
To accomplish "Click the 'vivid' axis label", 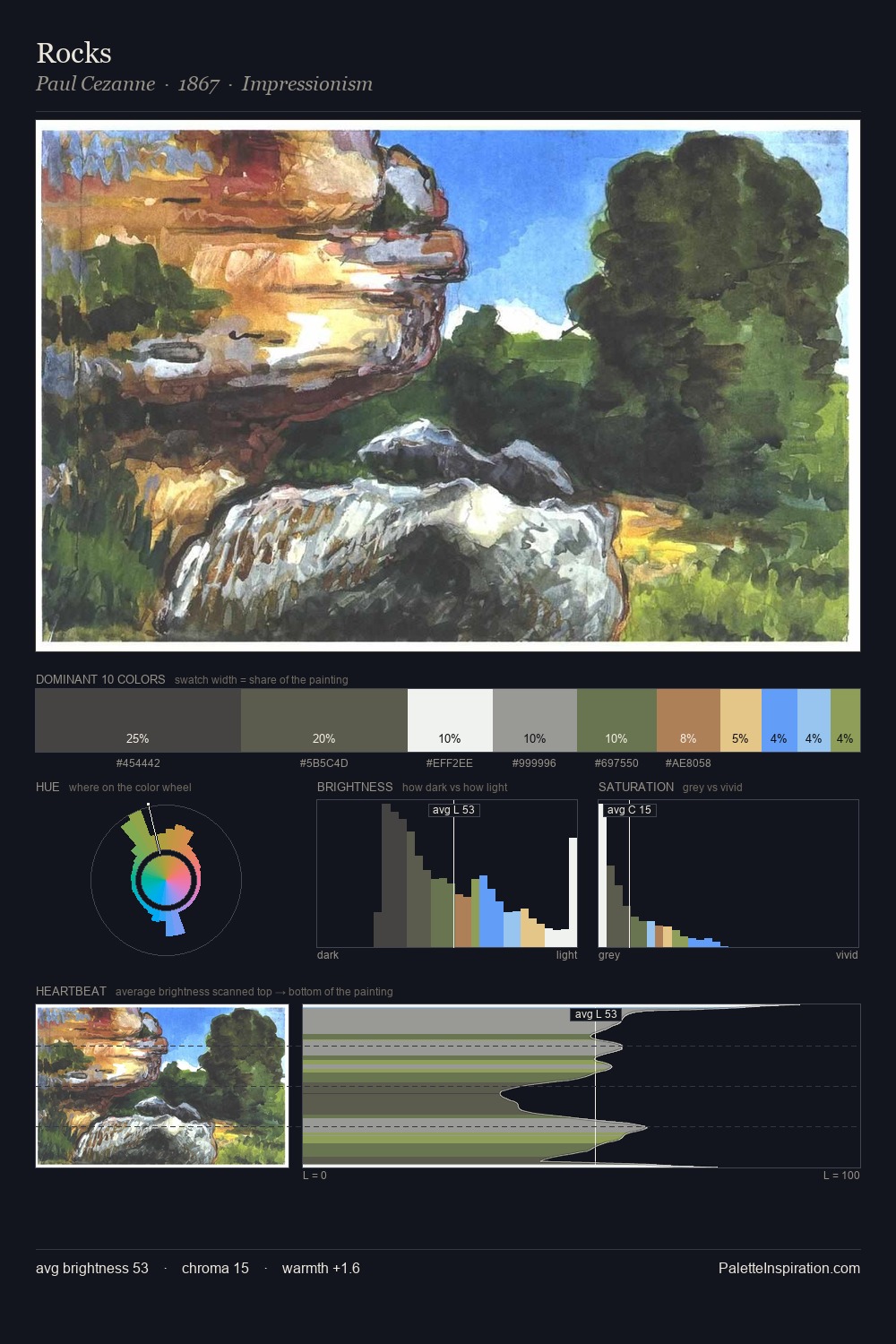I will [x=847, y=955].
